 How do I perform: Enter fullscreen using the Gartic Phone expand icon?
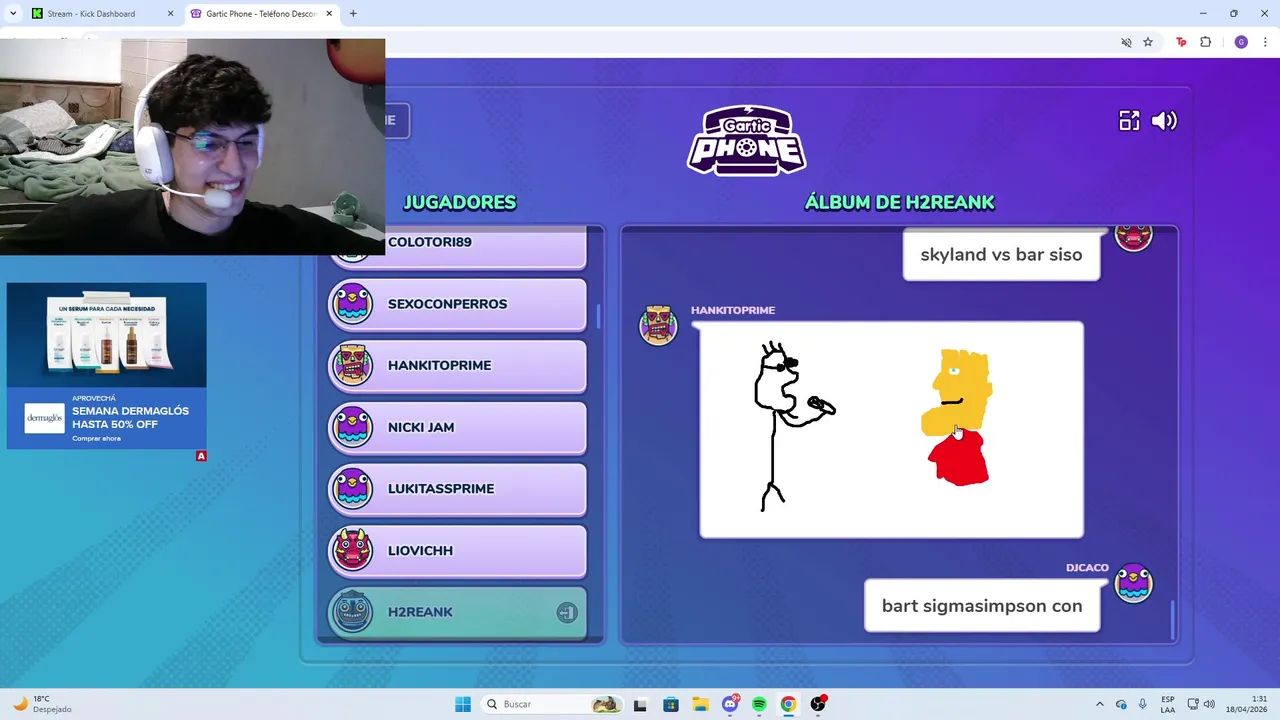(1129, 121)
